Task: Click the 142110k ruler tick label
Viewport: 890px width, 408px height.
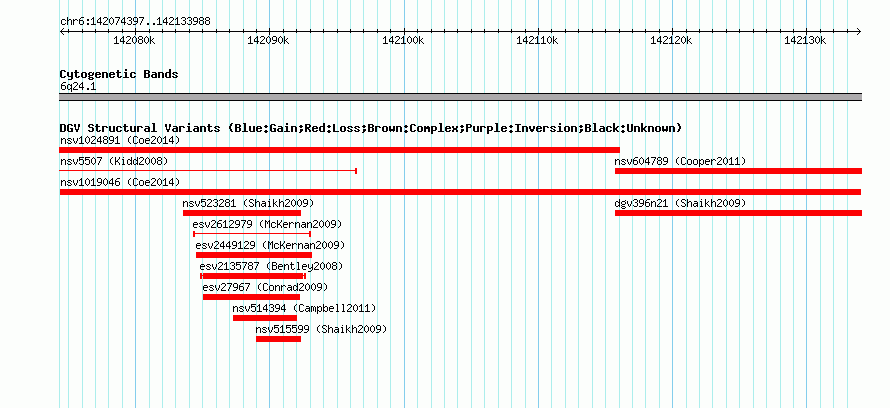Action: [537, 41]
